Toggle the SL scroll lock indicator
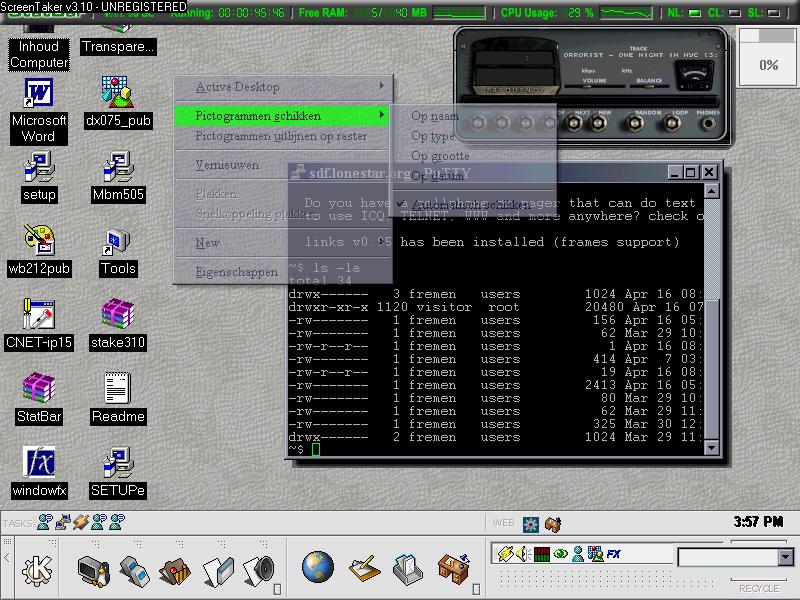The width and height of the screenshot is (800, 600). (774, 13)
